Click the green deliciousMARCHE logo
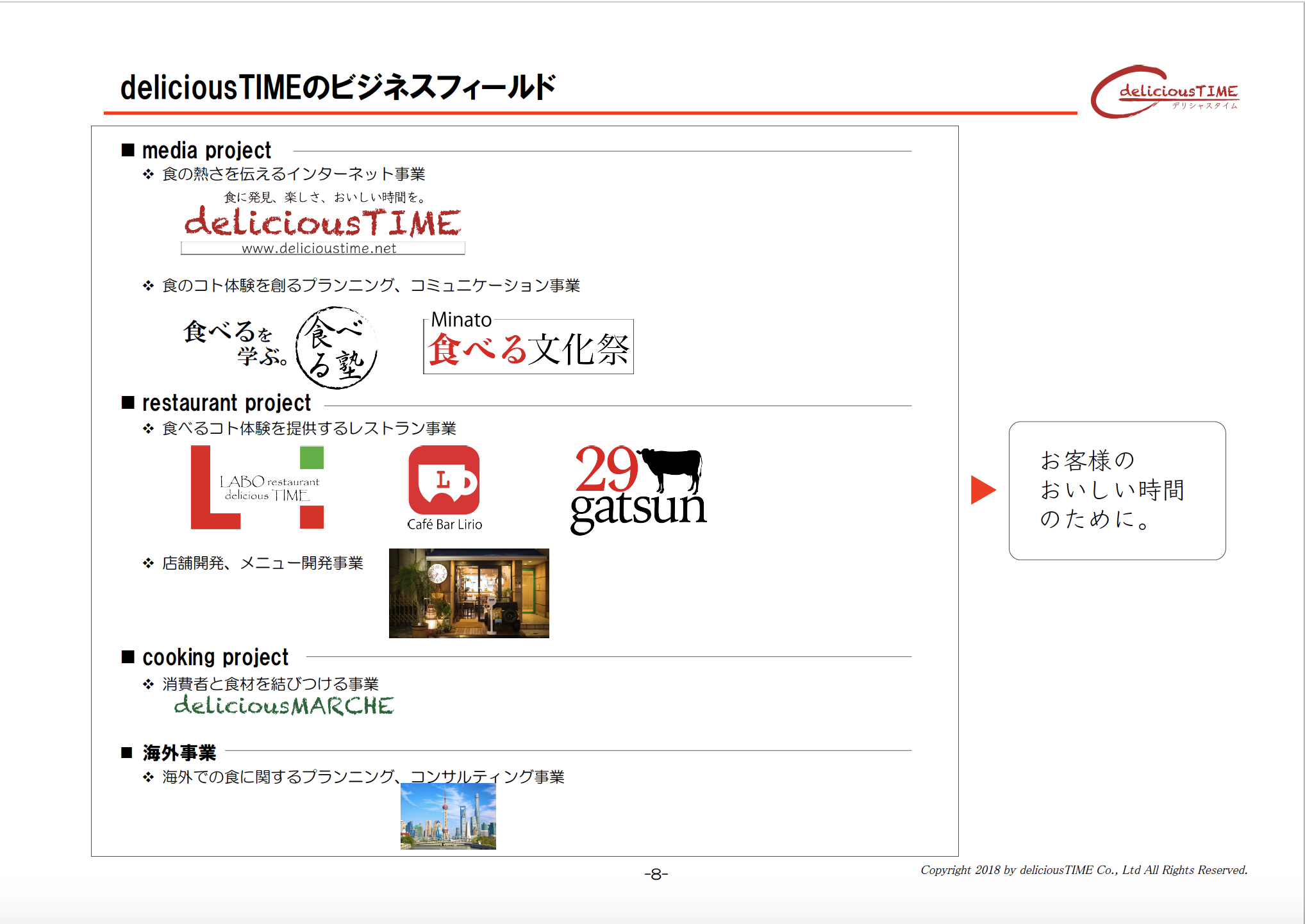The width and height of the screenshot is (1305, 924). click(x=284, y=705)
